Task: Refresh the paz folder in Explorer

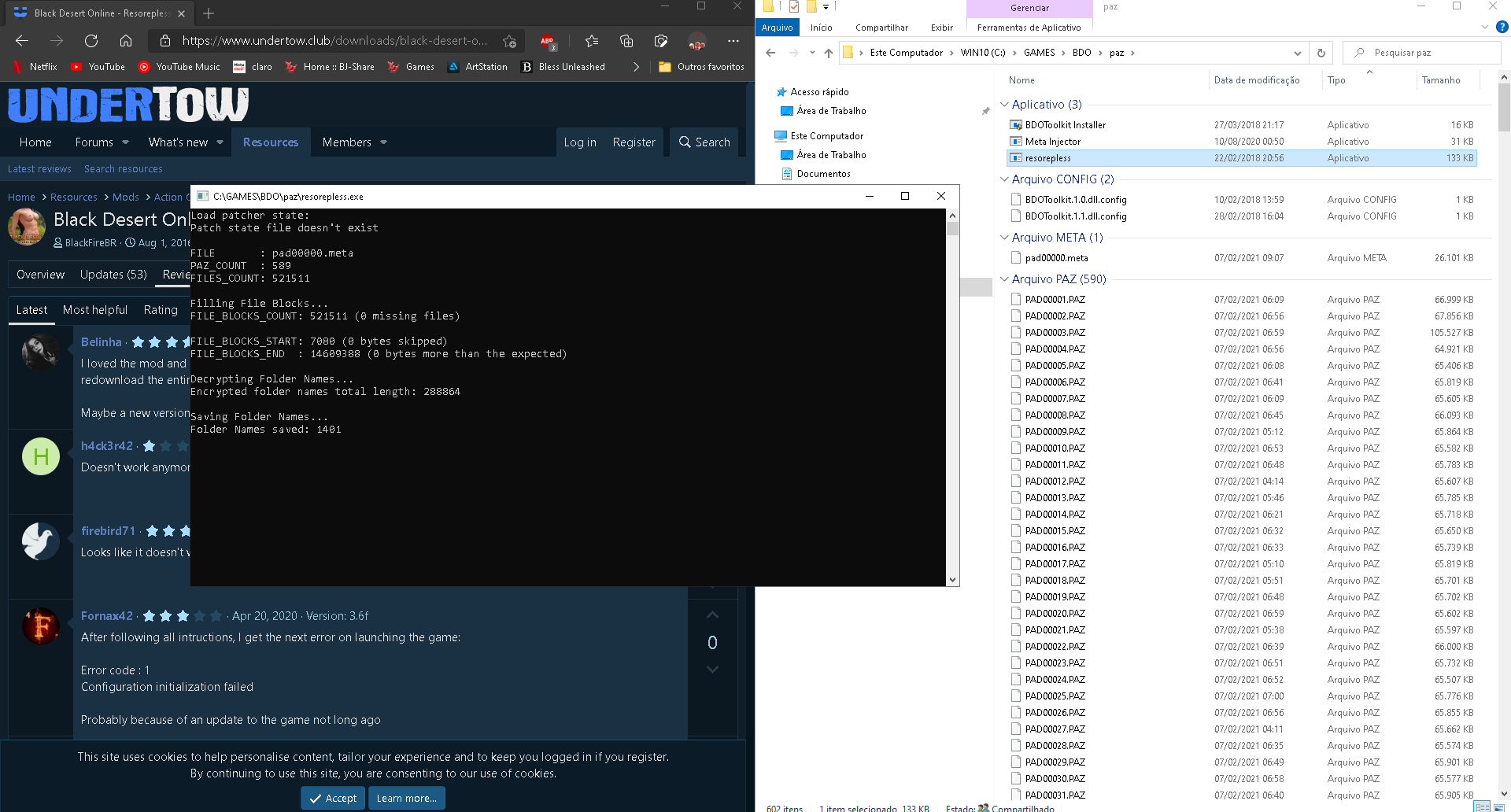Action: [1321, 53]
